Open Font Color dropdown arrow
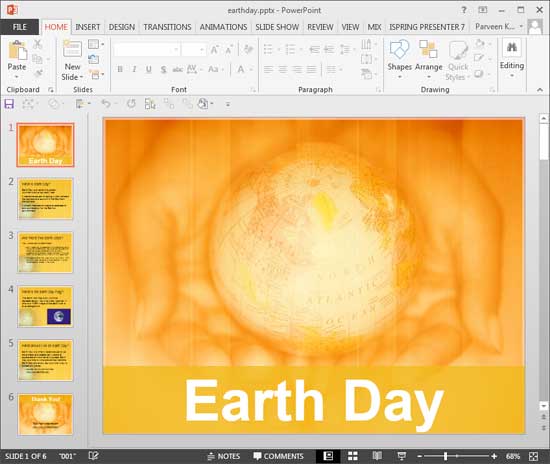The height and width of the screenshot is (464, 550). 251,69
